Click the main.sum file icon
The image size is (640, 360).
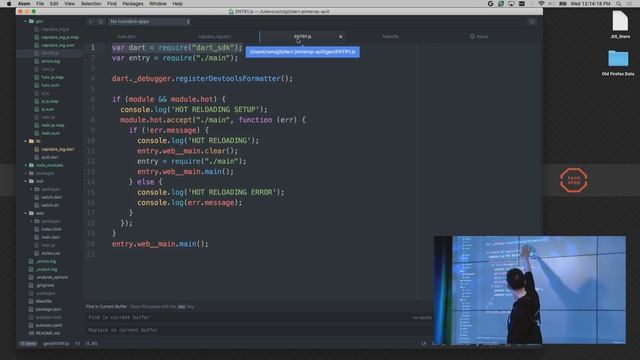pos(37,133)
